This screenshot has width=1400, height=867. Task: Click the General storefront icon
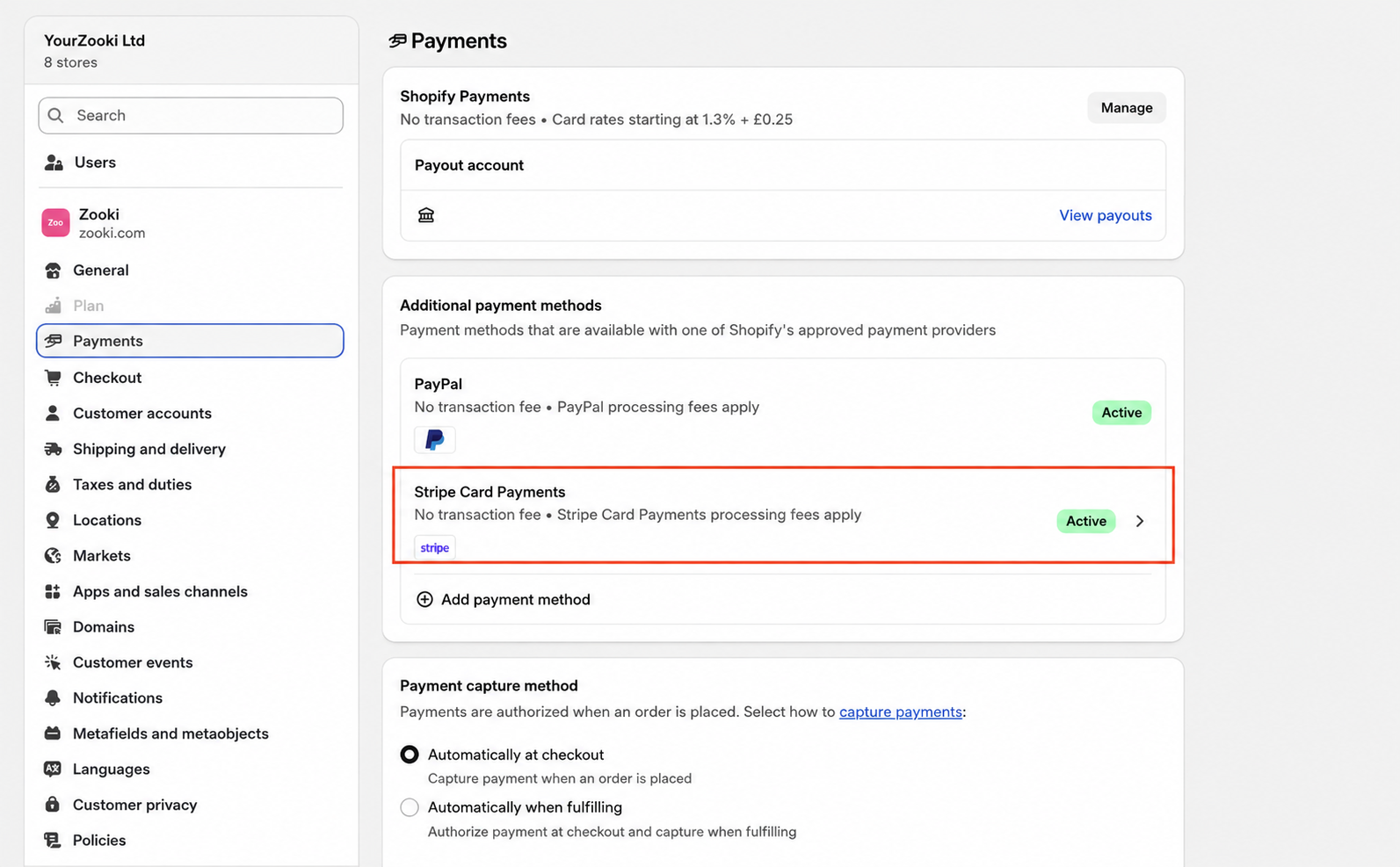[53, 271]
